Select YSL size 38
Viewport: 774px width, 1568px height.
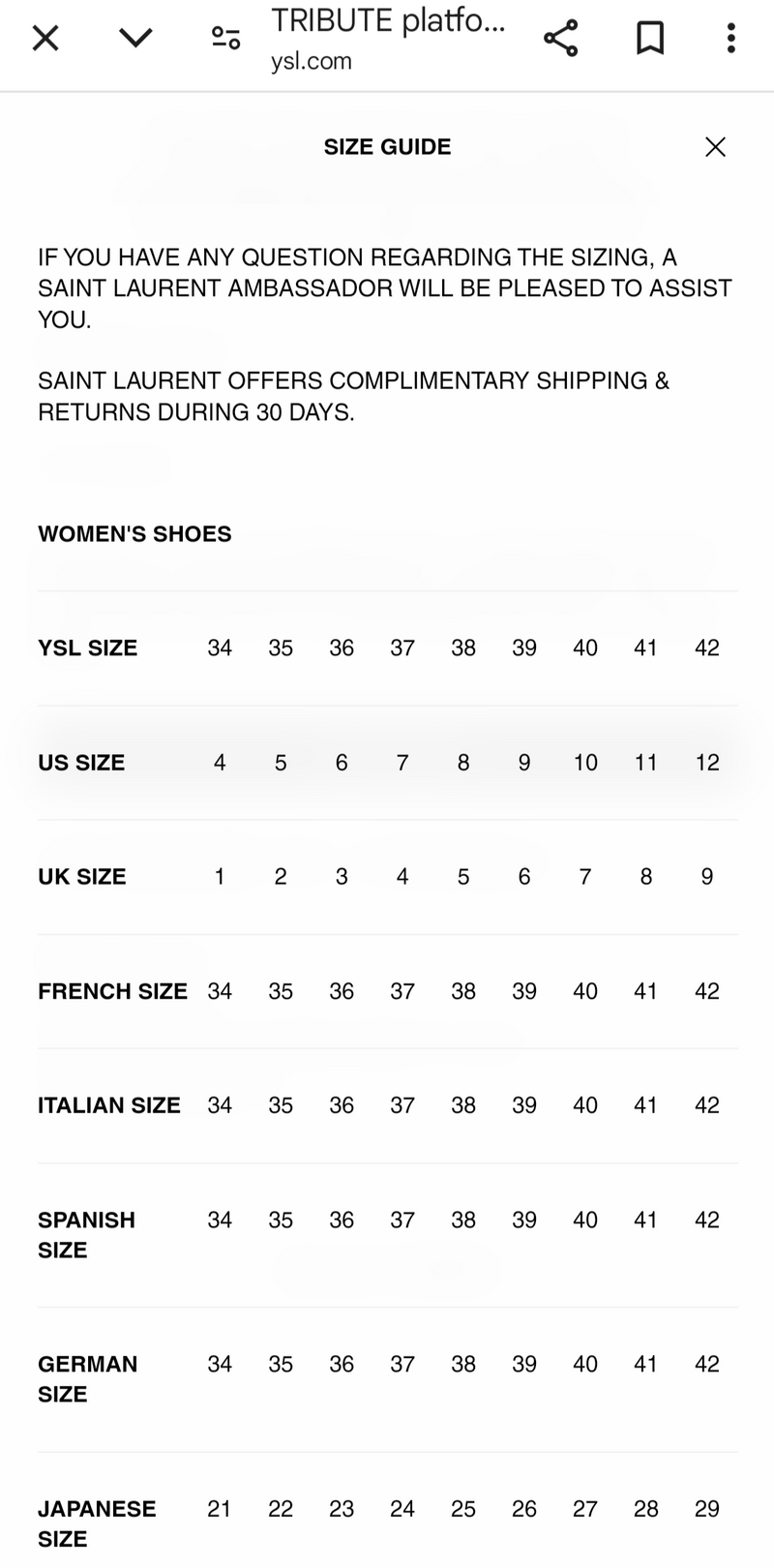(x=463, y=648)
